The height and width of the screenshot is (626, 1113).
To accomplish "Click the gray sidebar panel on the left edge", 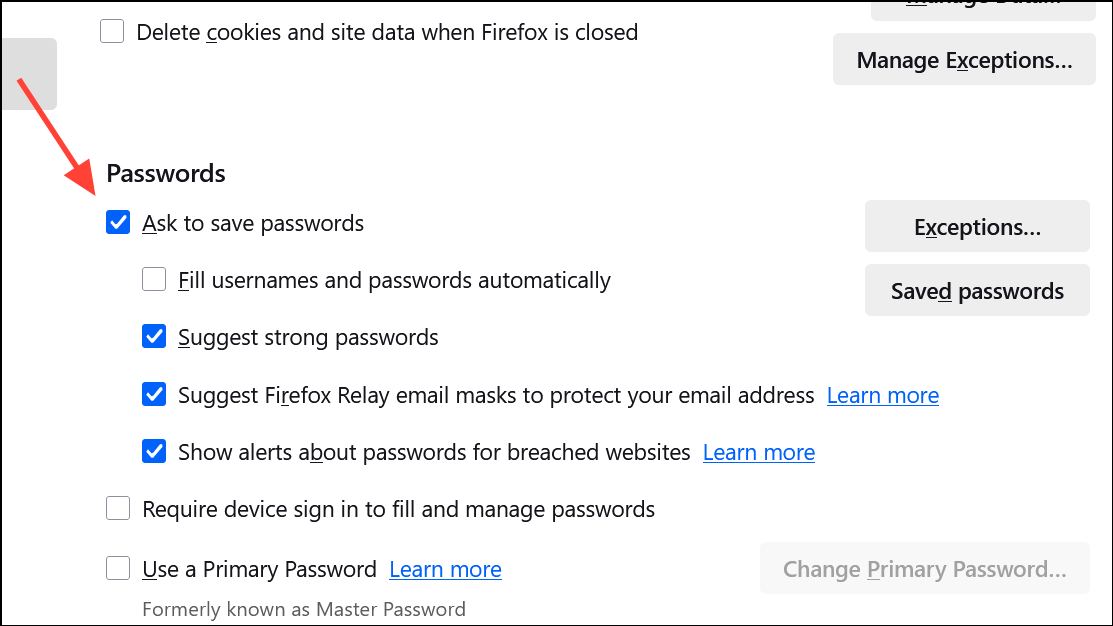I will [x=28, y=73].
